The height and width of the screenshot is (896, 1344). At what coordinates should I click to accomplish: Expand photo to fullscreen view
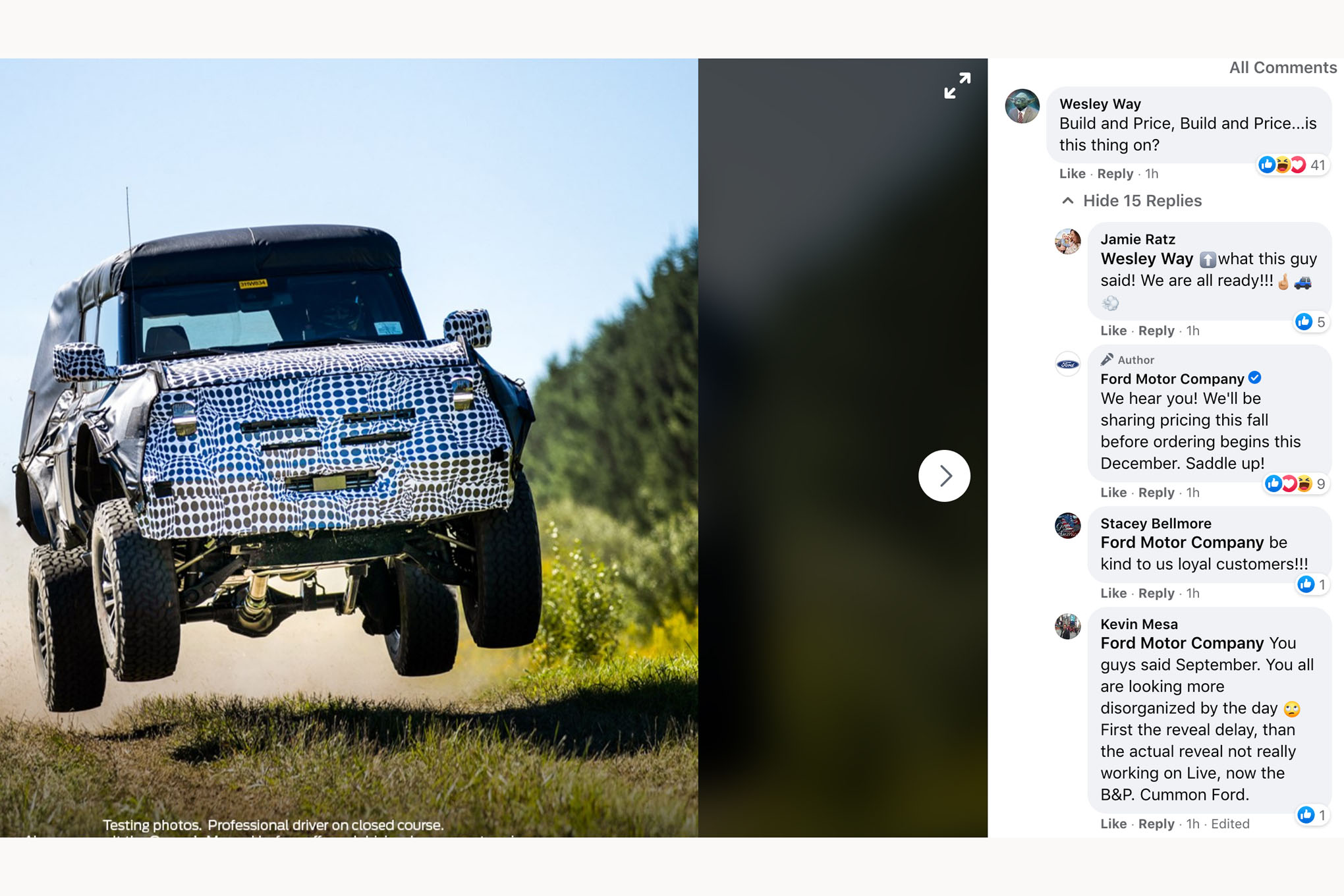coord(957,86)
